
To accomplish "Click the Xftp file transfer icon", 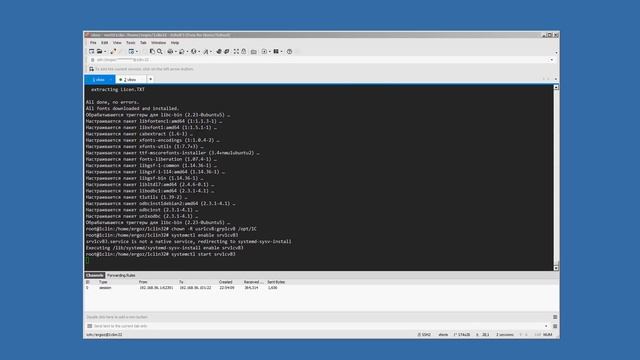I will point(219,51).
